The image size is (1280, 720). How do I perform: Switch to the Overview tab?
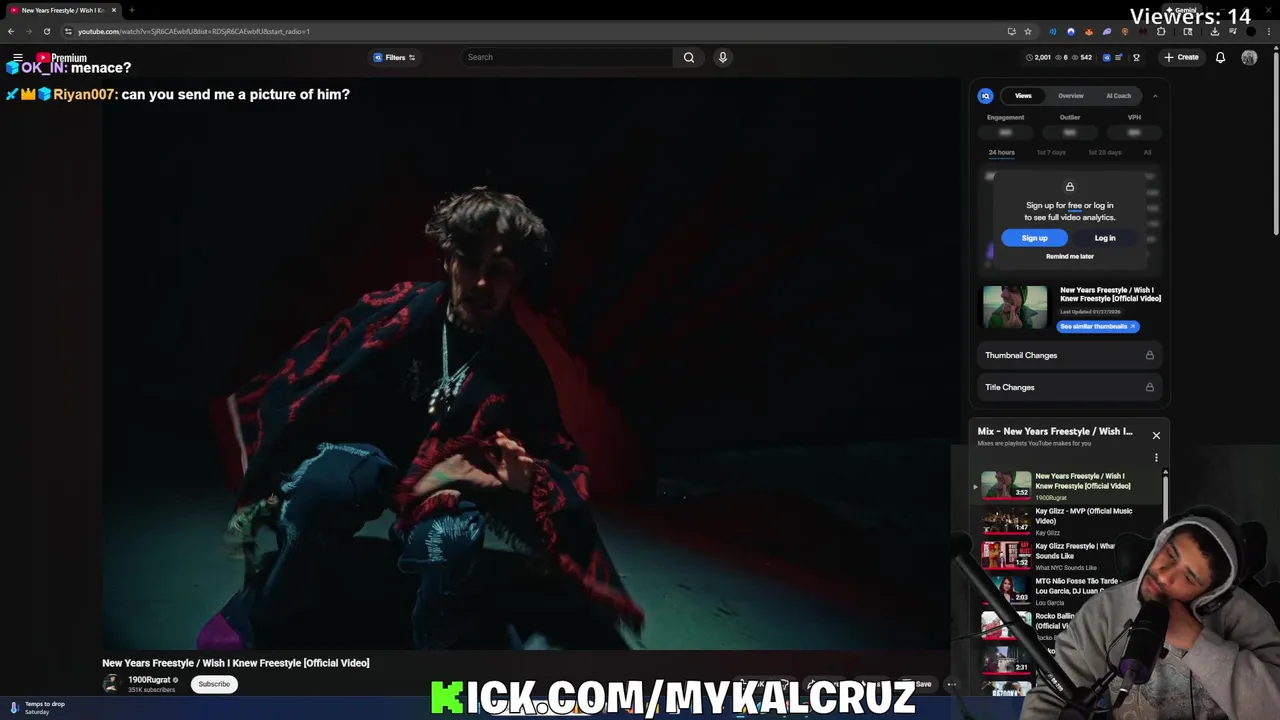point(1071,96)
